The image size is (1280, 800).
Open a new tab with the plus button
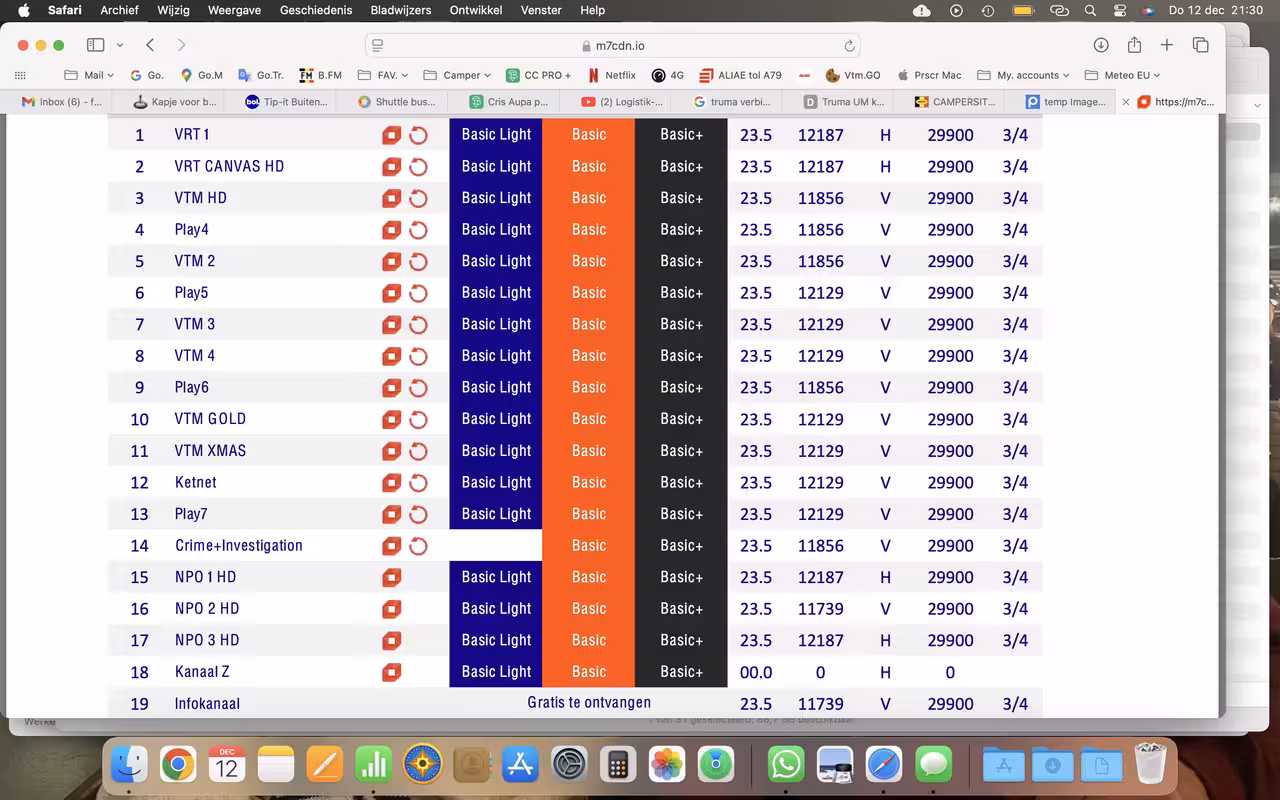coord(1167,45)
